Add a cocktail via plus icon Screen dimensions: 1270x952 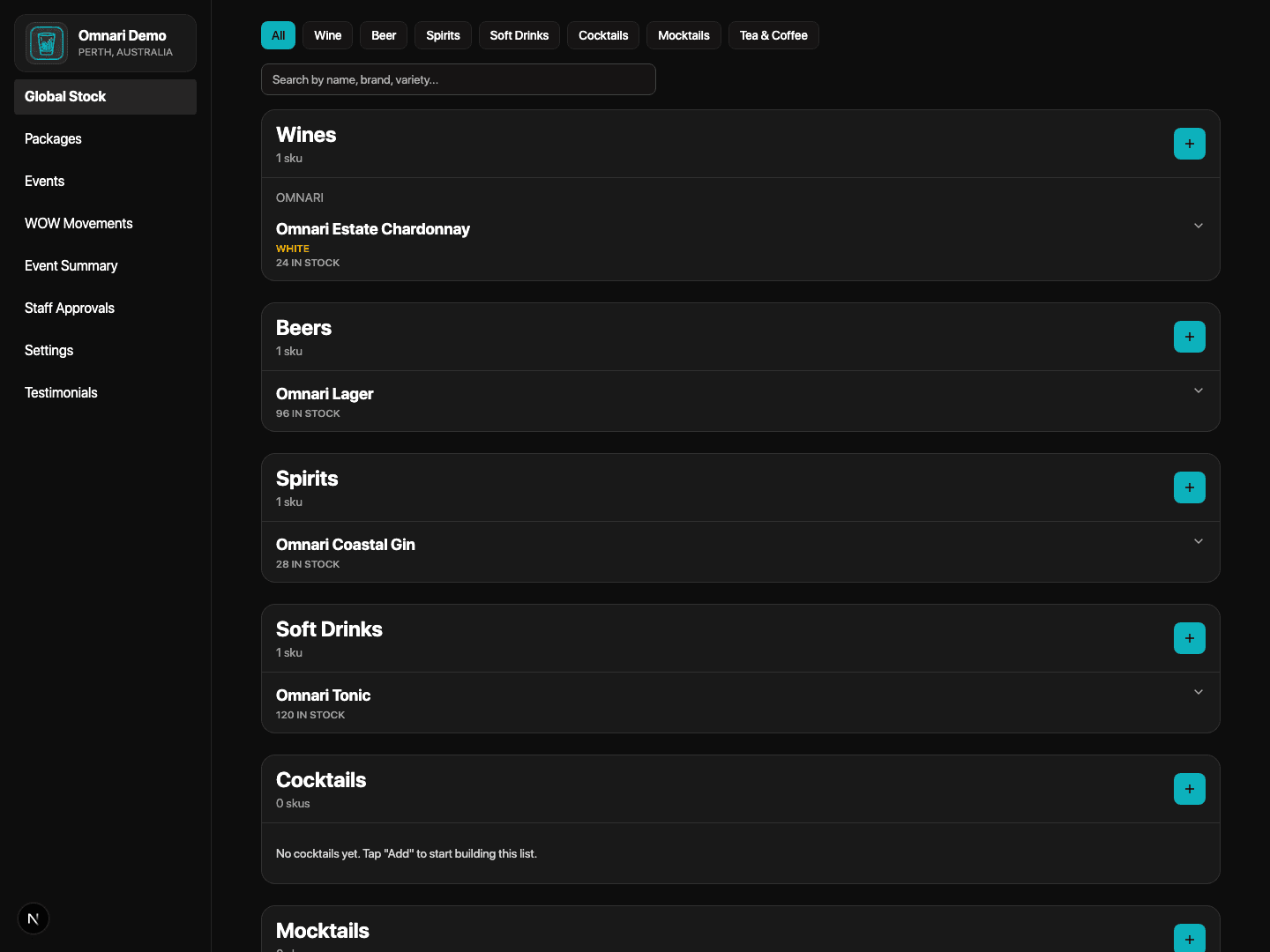click(x=1189, y=789)
